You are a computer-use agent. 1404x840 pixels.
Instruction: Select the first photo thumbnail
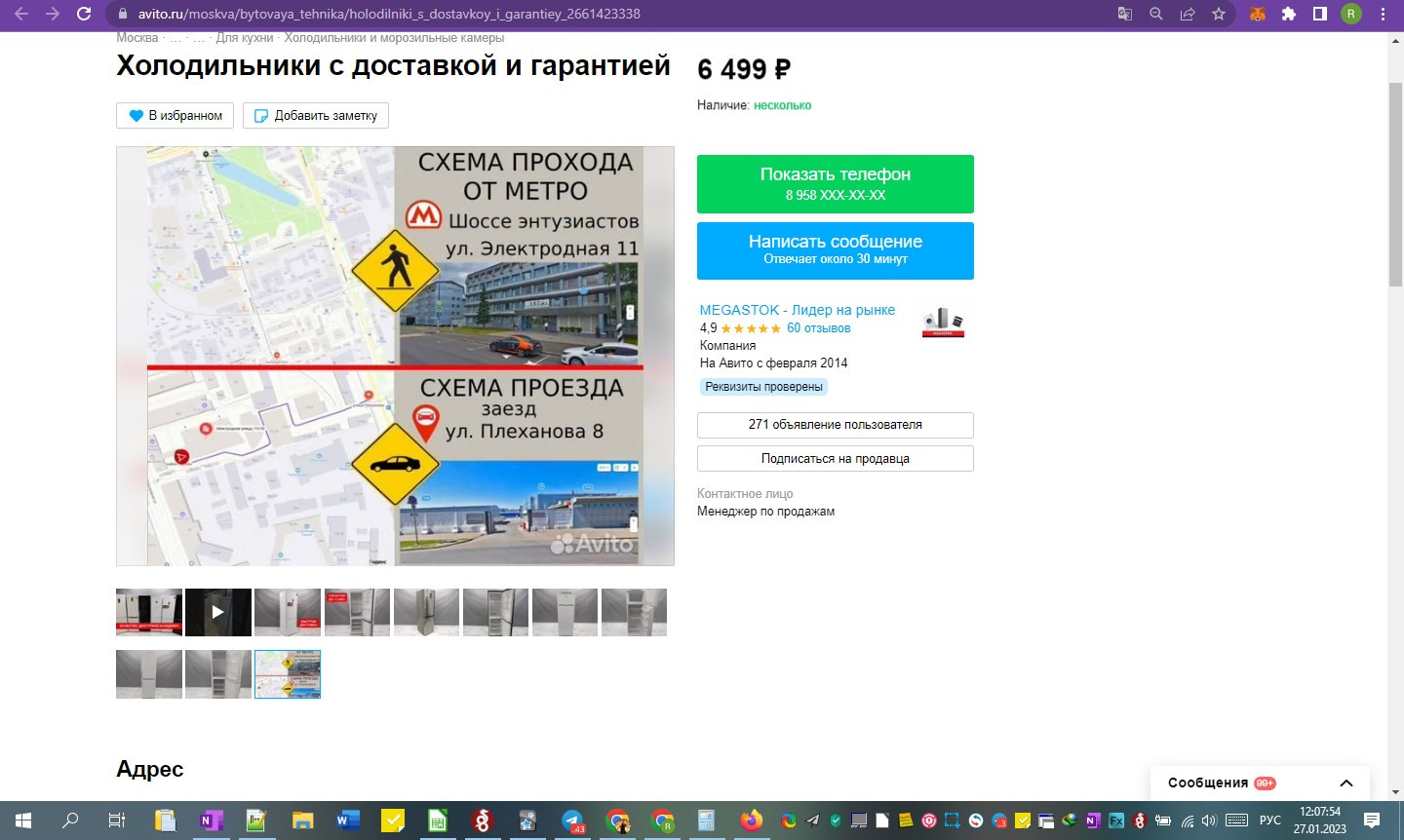(149, 612)
